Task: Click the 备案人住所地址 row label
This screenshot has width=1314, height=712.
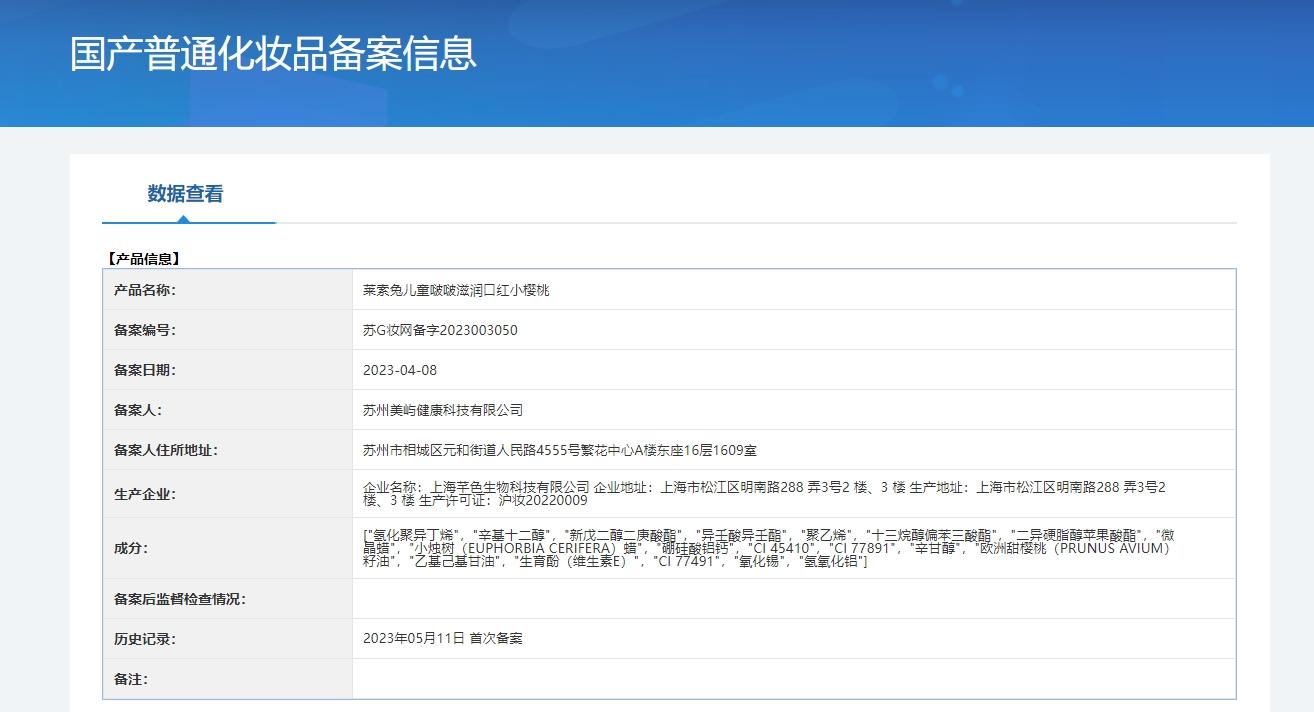Action: click(166, 450)
